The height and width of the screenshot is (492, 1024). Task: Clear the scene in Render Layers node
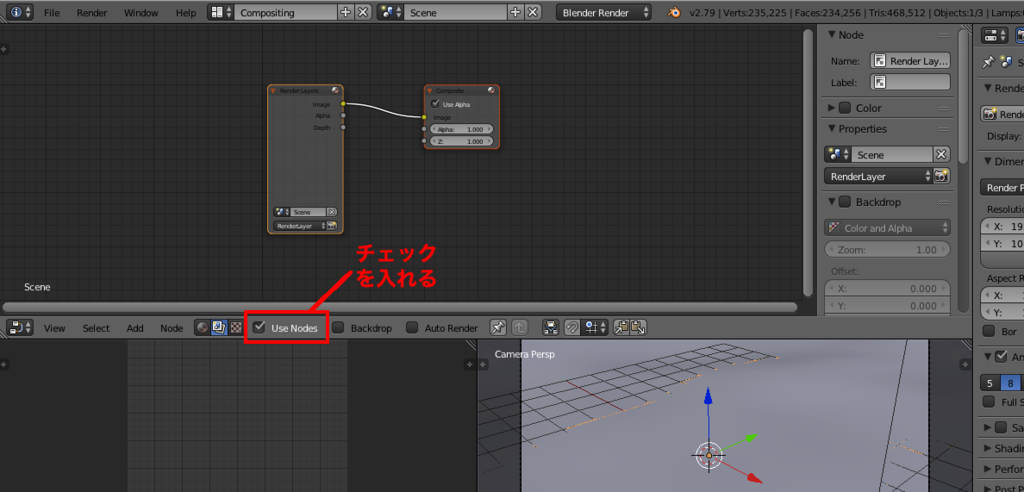tap(332, 212)
